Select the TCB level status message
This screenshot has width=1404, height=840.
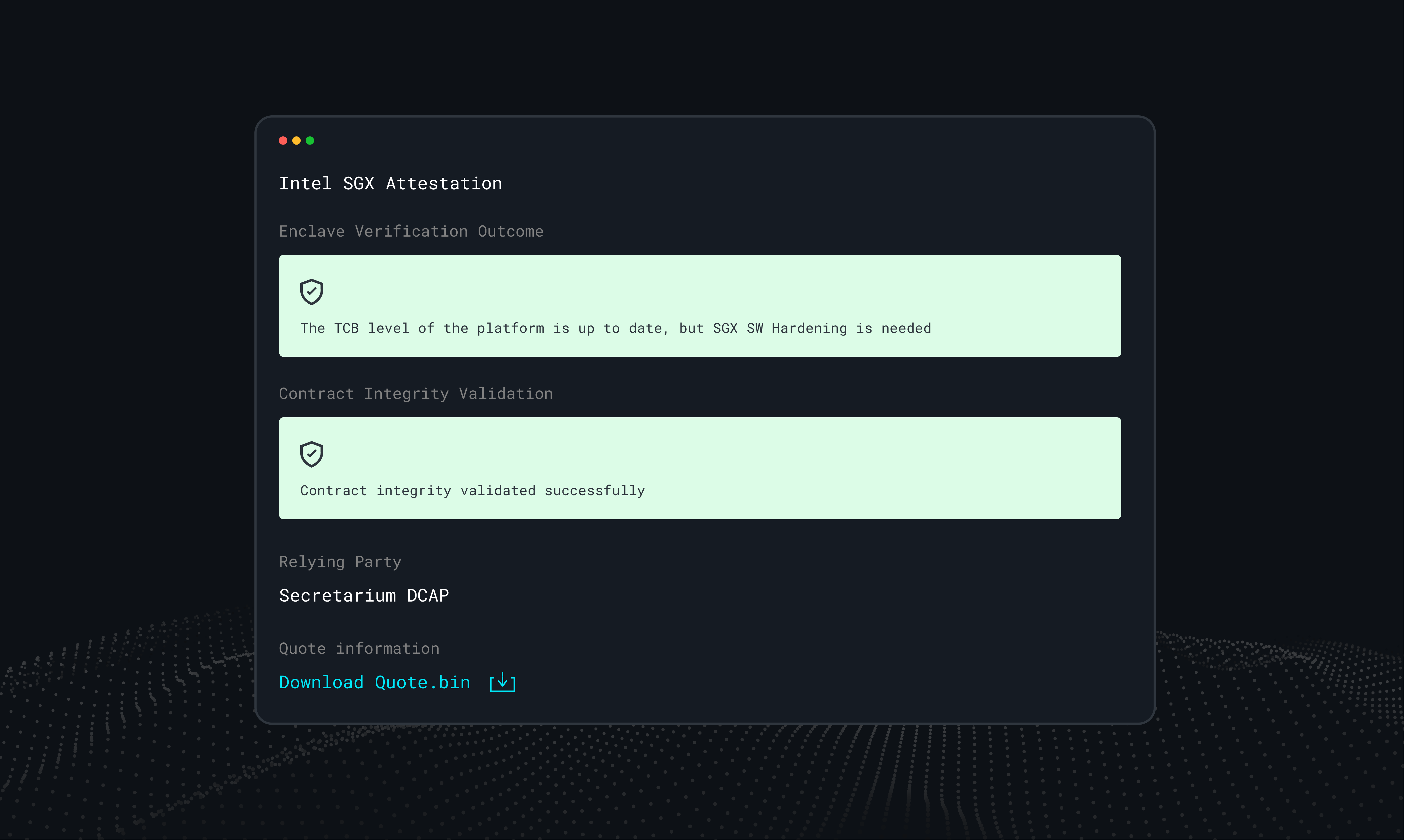[x=616, y=328]
